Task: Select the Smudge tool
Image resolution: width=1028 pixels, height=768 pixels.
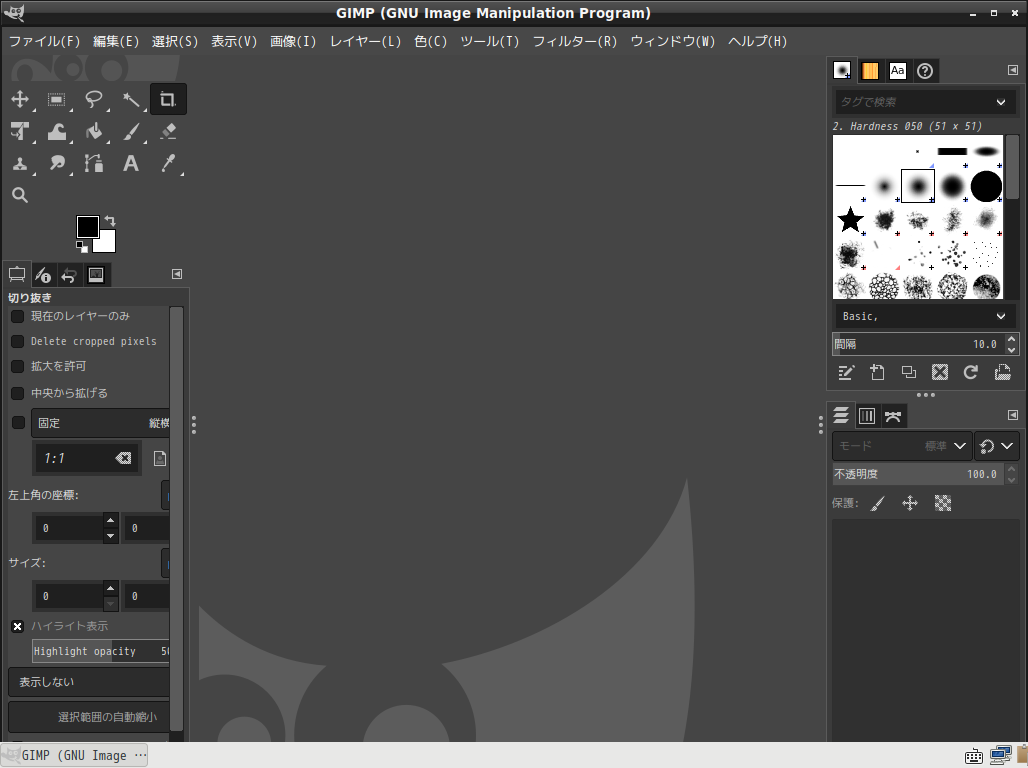Action: 56,163
